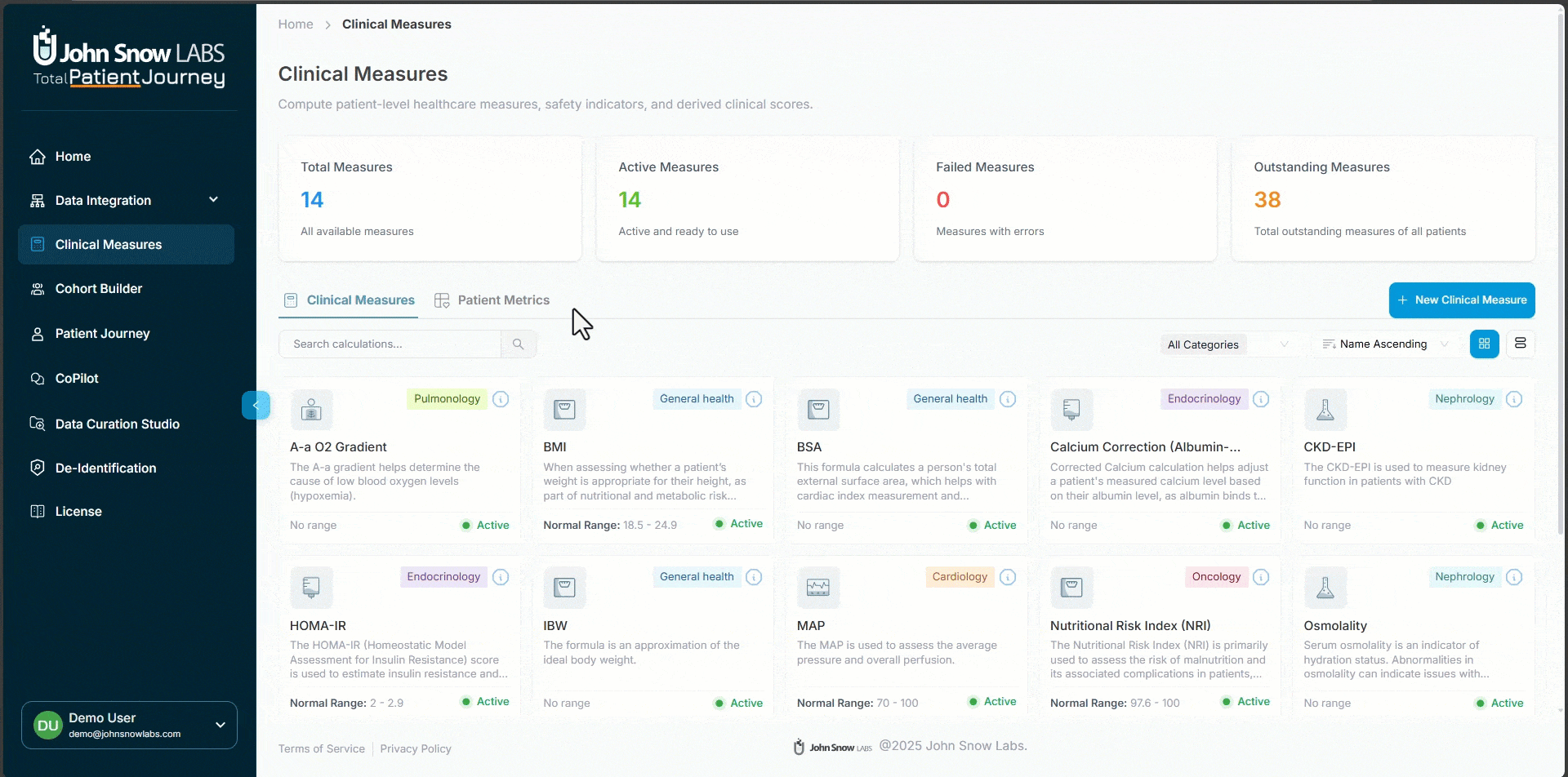Click the search magnifier icon button
Screen dimensions: 1568x777
pos(518,344)
